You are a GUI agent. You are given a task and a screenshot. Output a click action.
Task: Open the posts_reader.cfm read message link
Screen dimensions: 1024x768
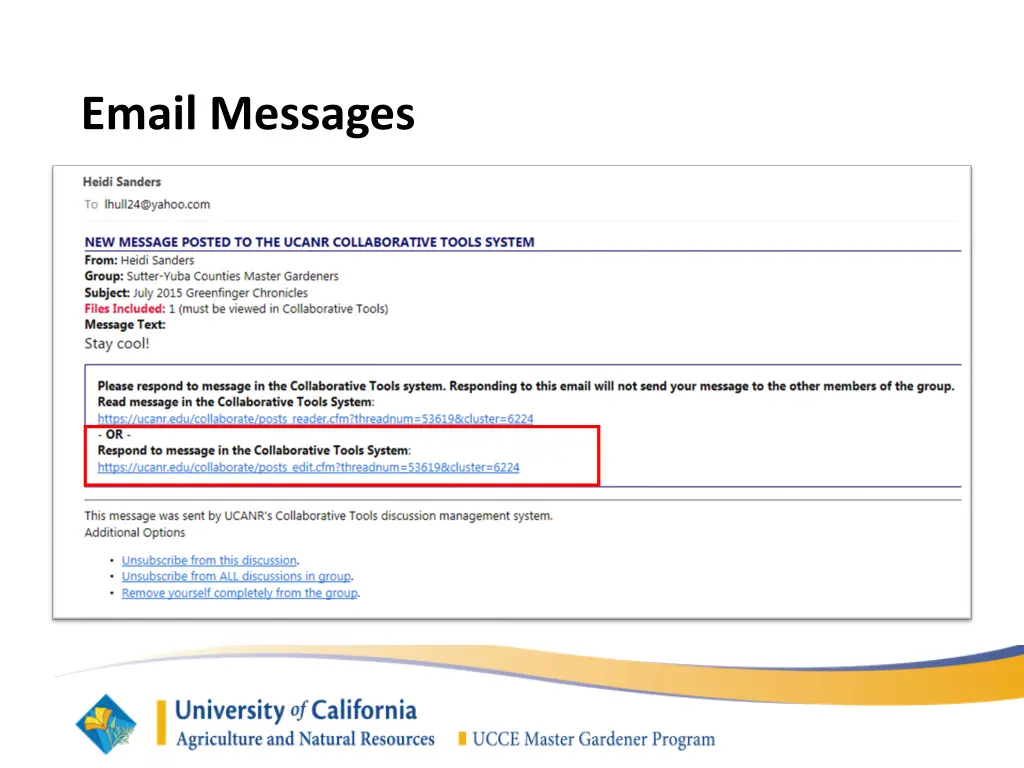click(315, 419)
